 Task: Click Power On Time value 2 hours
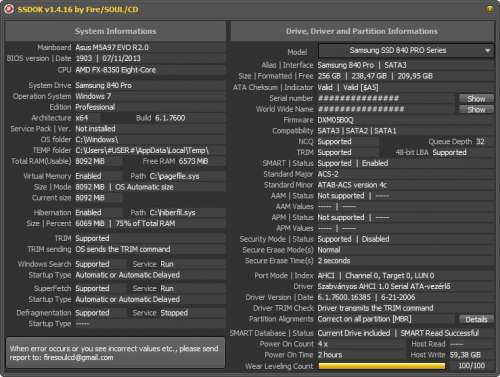click(x=330, y=355)
